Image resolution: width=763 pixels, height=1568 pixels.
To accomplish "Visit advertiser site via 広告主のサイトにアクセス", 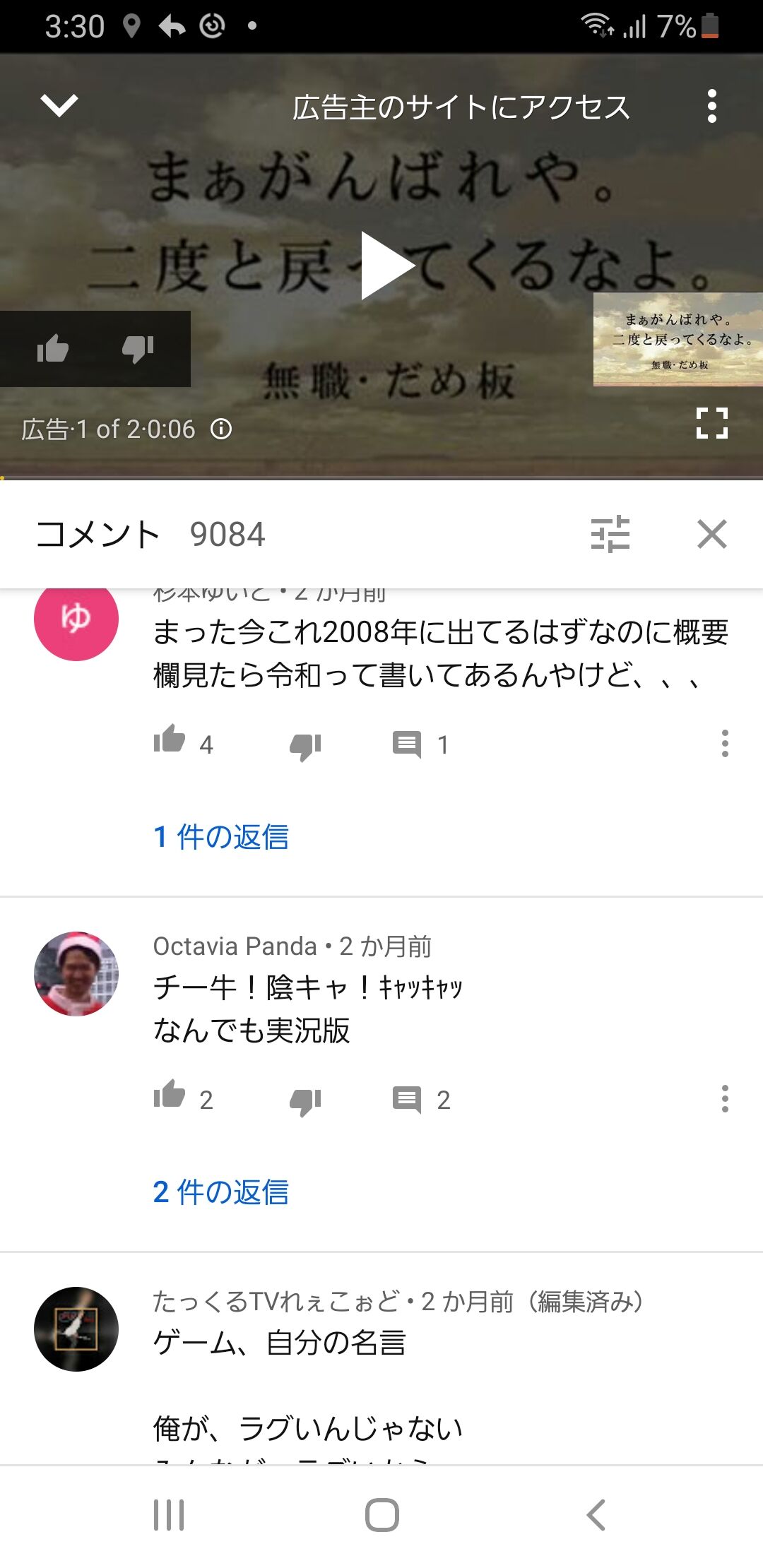I will 461,107.
